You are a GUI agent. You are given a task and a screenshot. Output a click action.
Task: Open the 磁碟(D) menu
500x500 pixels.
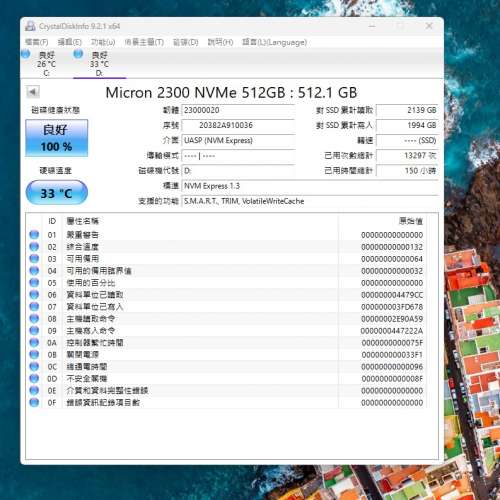click(186, 42)
